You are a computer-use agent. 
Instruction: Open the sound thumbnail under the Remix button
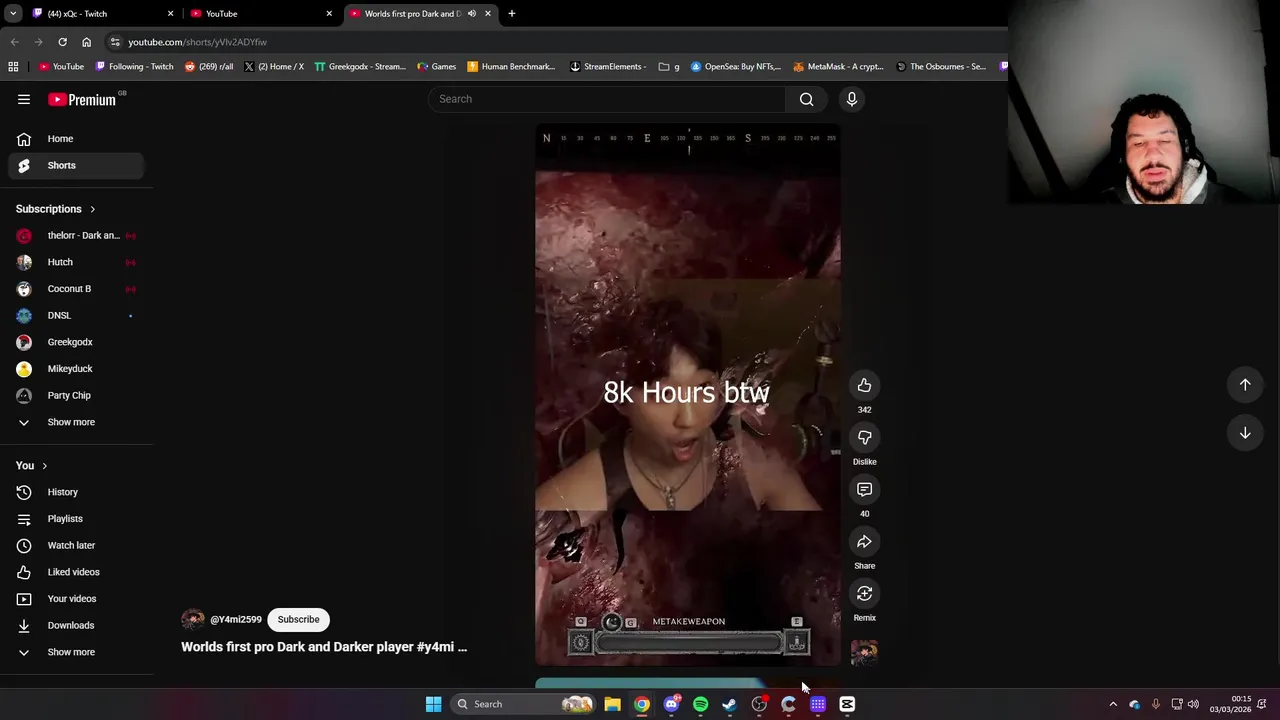coord(864,652)
